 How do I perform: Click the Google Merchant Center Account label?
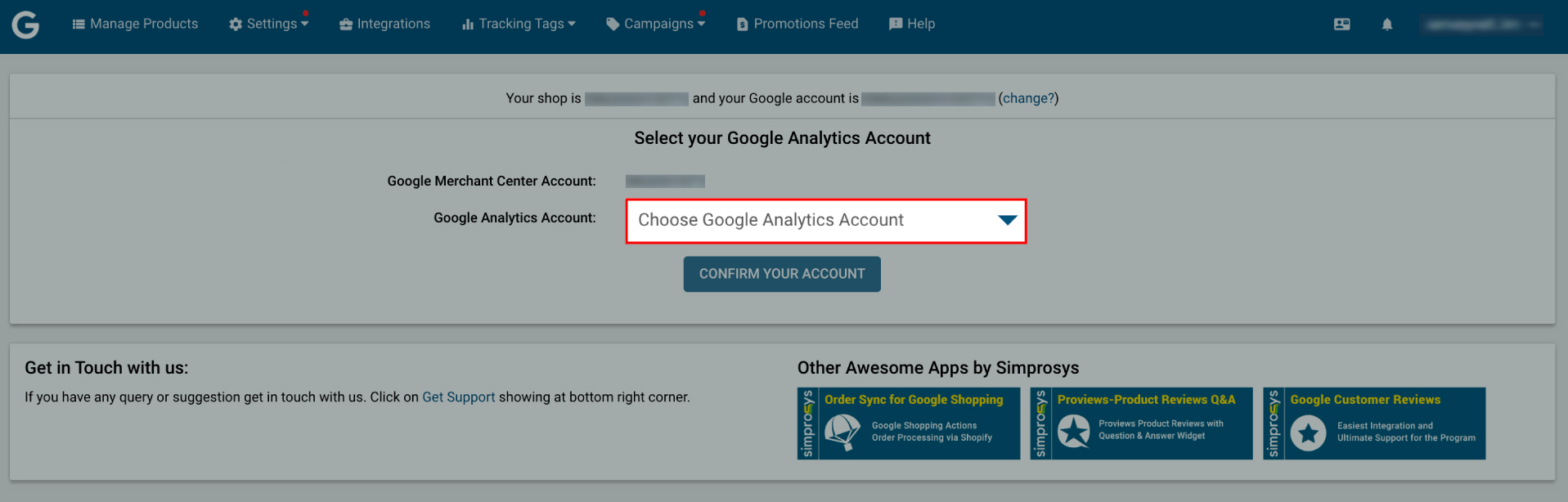coord(492,181)
